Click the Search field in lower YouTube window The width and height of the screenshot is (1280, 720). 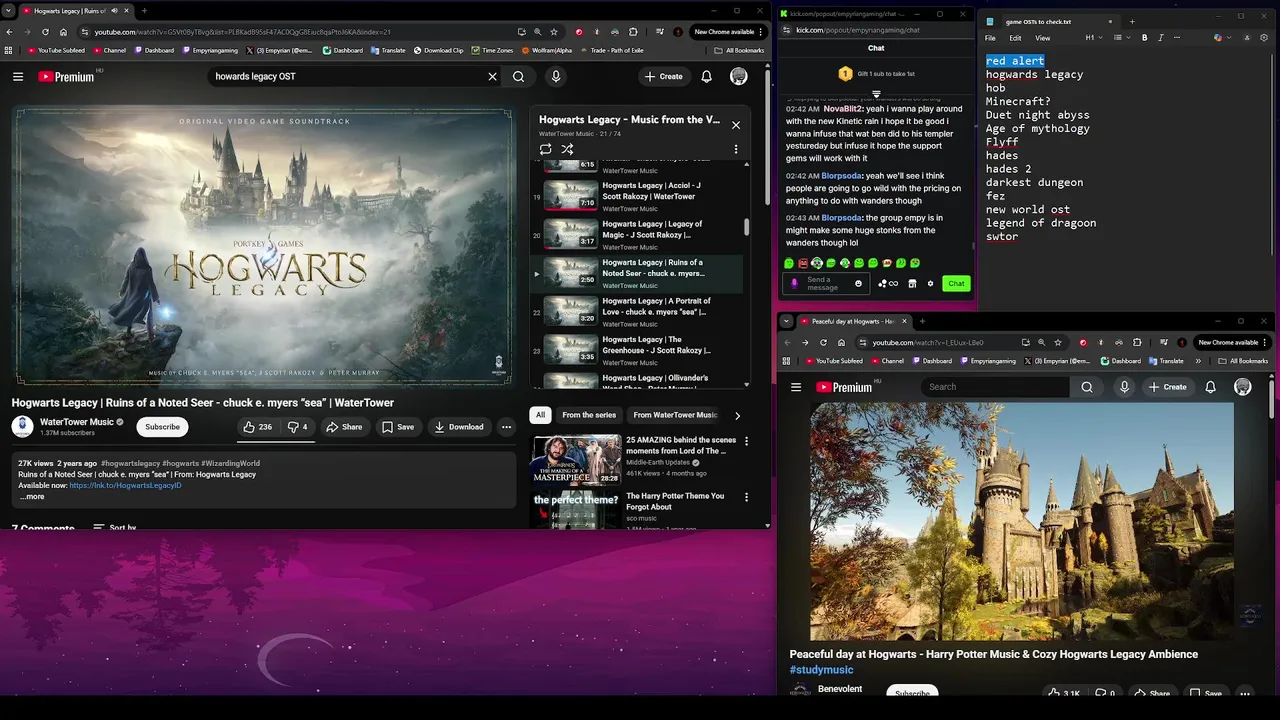[995, 387]
